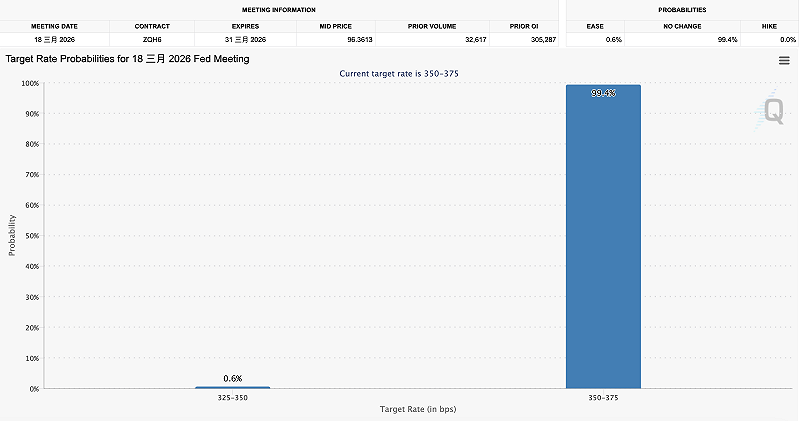Click the EASE column header
This screenshot has height=421, width=800.
[594, 25]
